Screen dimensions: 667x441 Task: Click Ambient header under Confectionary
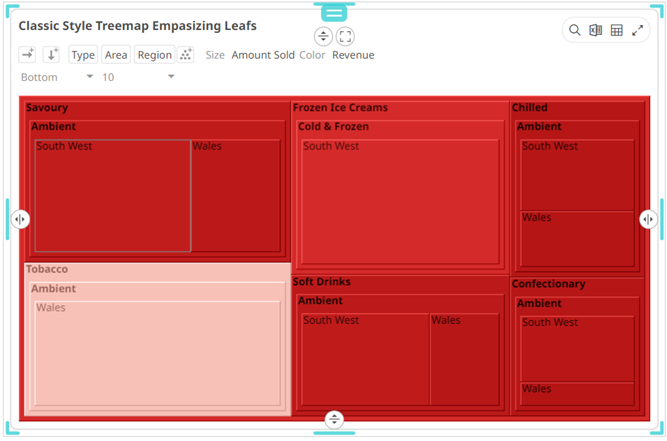(539, 303)
